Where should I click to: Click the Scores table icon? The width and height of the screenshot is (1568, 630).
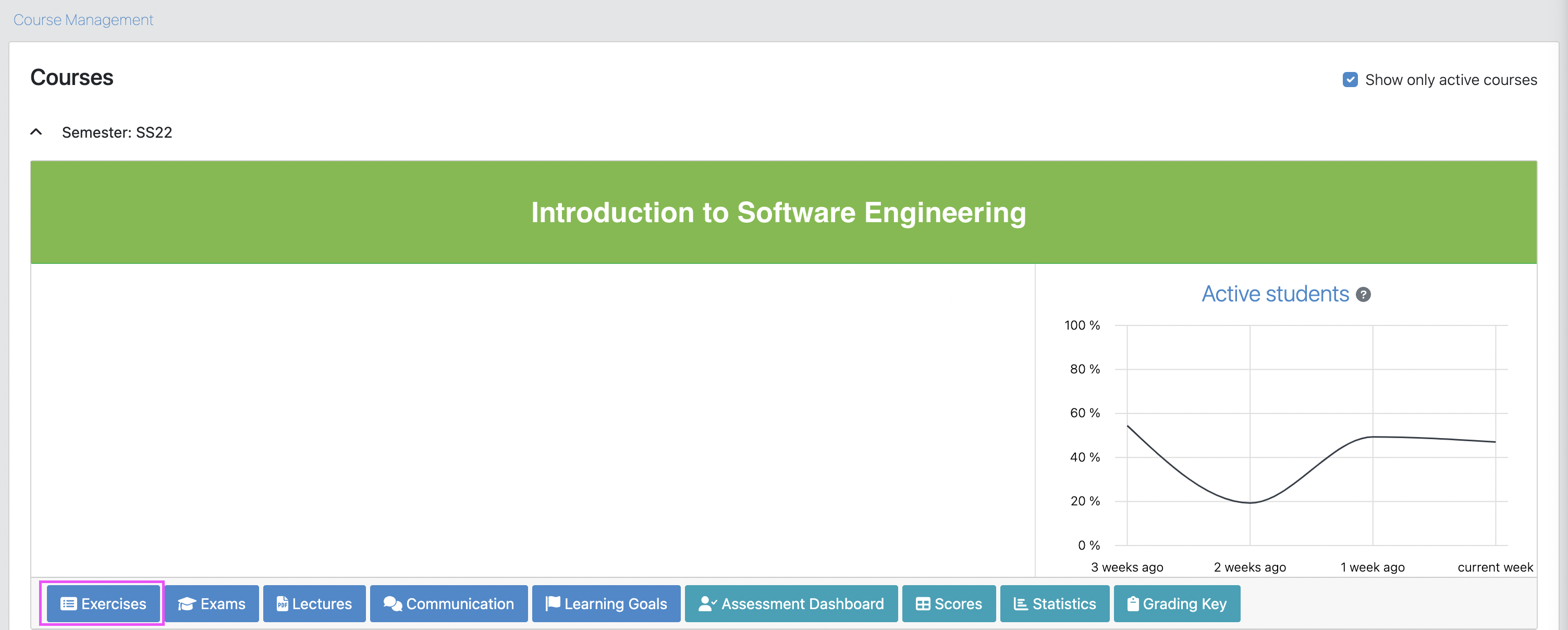(923, 603)
